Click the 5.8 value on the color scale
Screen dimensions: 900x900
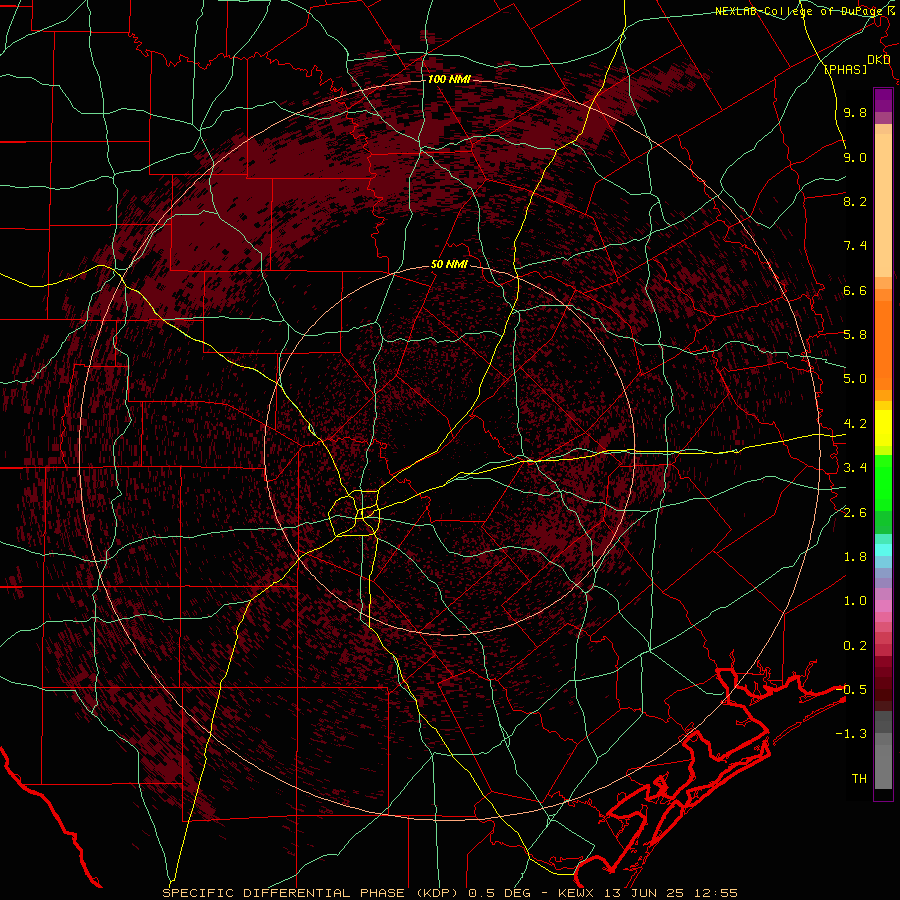point(855,335)
